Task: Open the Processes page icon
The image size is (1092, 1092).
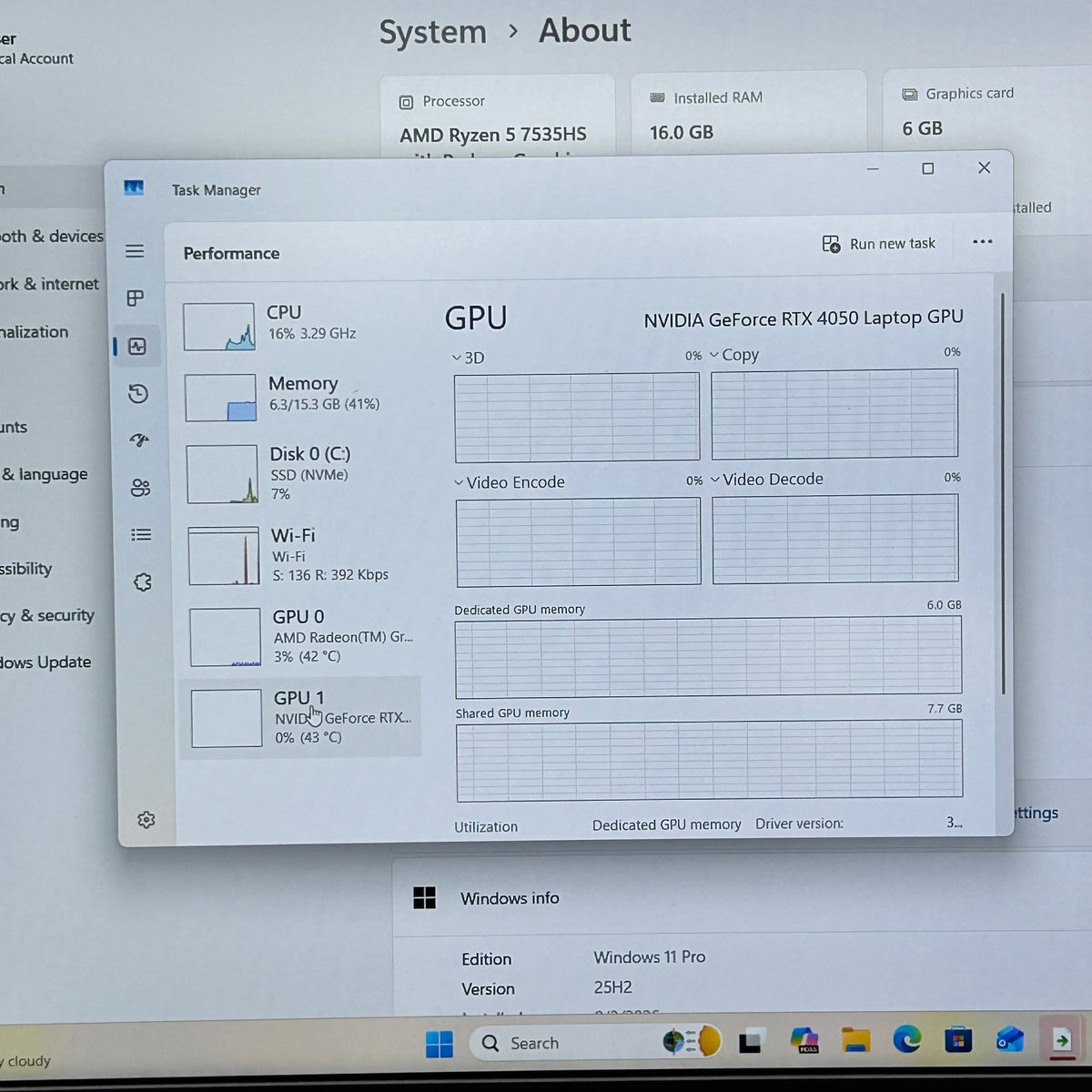Action: pos(136,298)
